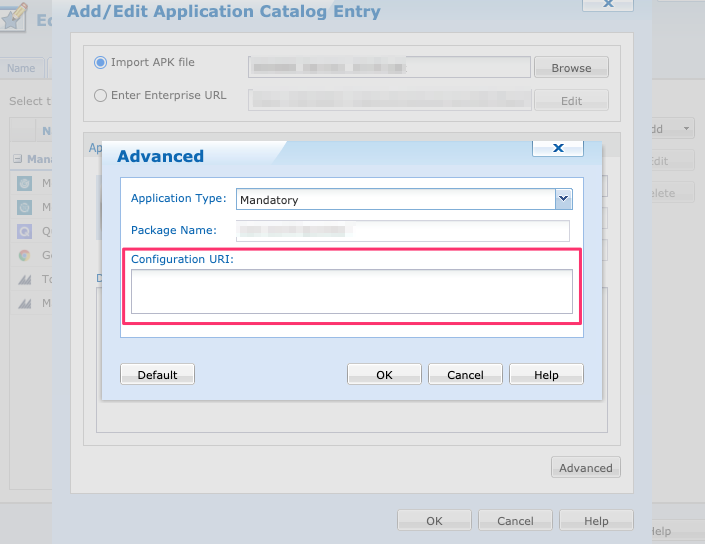Open the Add dropdown in the background panel
The width and height of the screenshot is (705, 544).
(x=671, y=129)
